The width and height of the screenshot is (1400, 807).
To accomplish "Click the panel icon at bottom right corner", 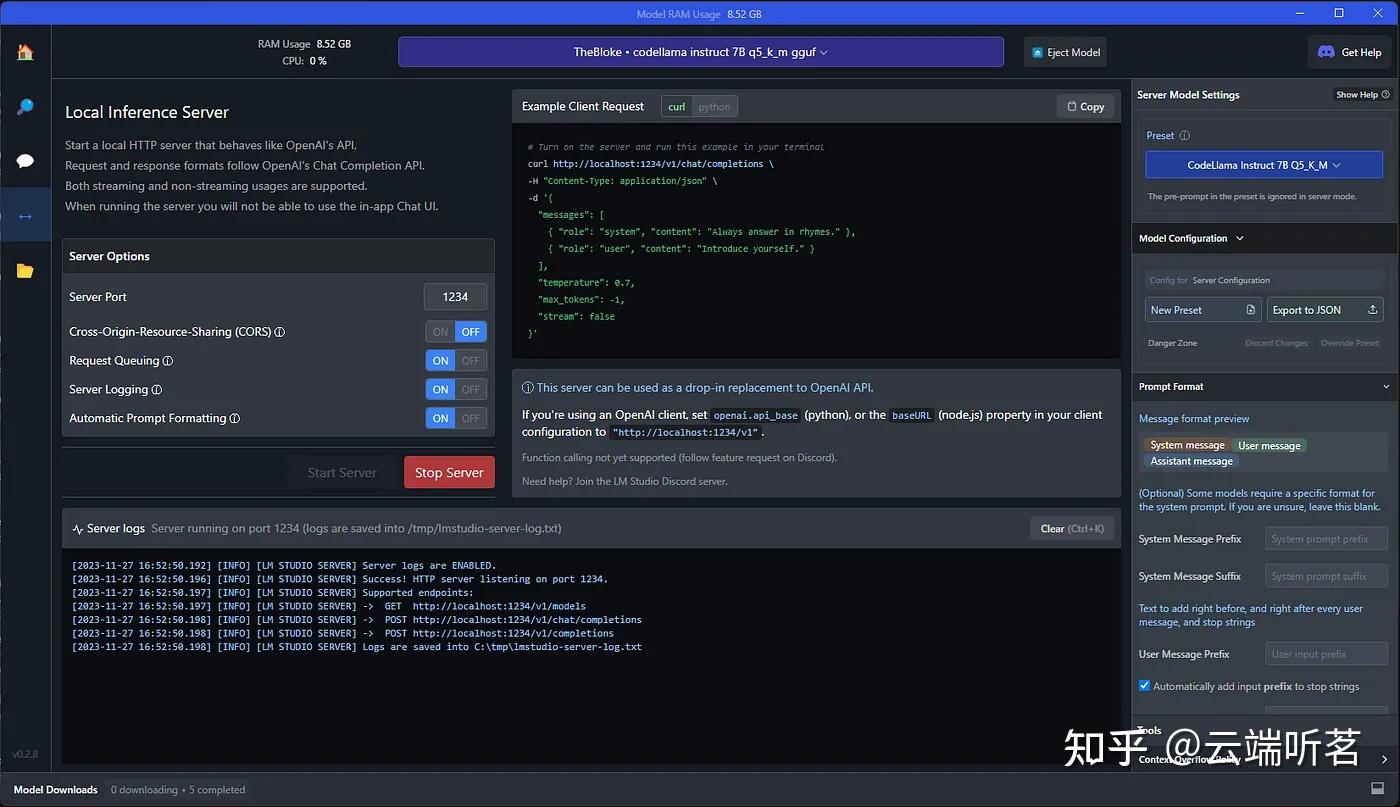I will tap(1378, 788).
